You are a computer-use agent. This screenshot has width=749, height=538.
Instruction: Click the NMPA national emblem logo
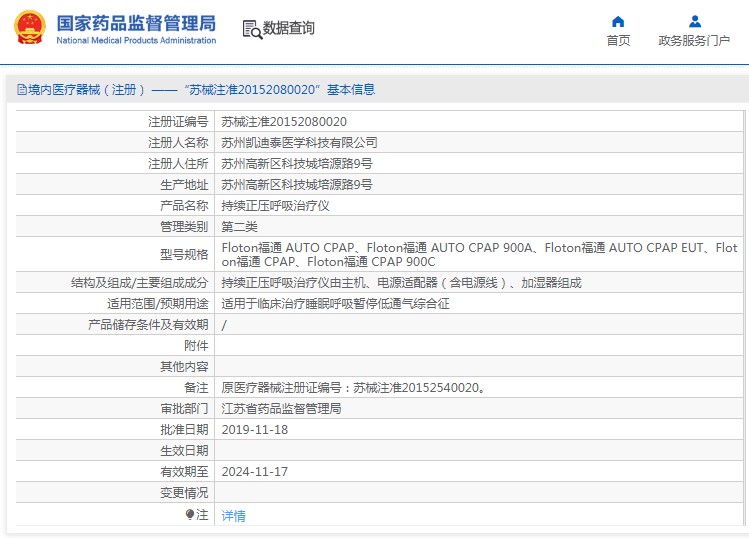pyautogui.click(x=29, y=28)
